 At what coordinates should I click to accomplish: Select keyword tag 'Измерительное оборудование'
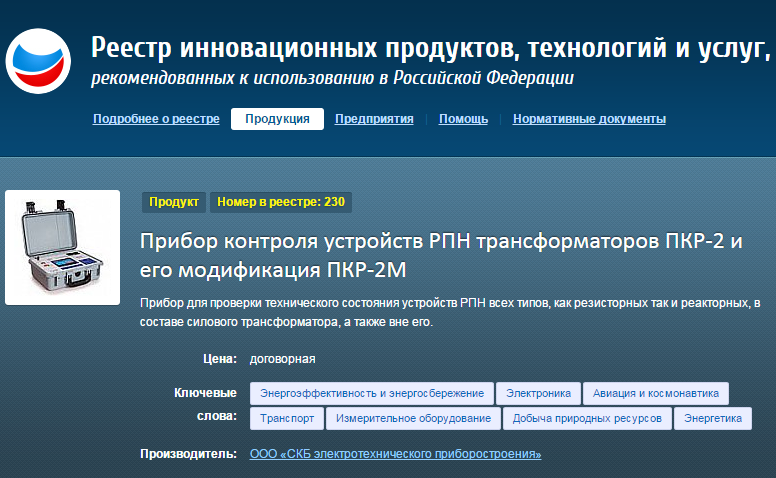(x=413, y=418)
